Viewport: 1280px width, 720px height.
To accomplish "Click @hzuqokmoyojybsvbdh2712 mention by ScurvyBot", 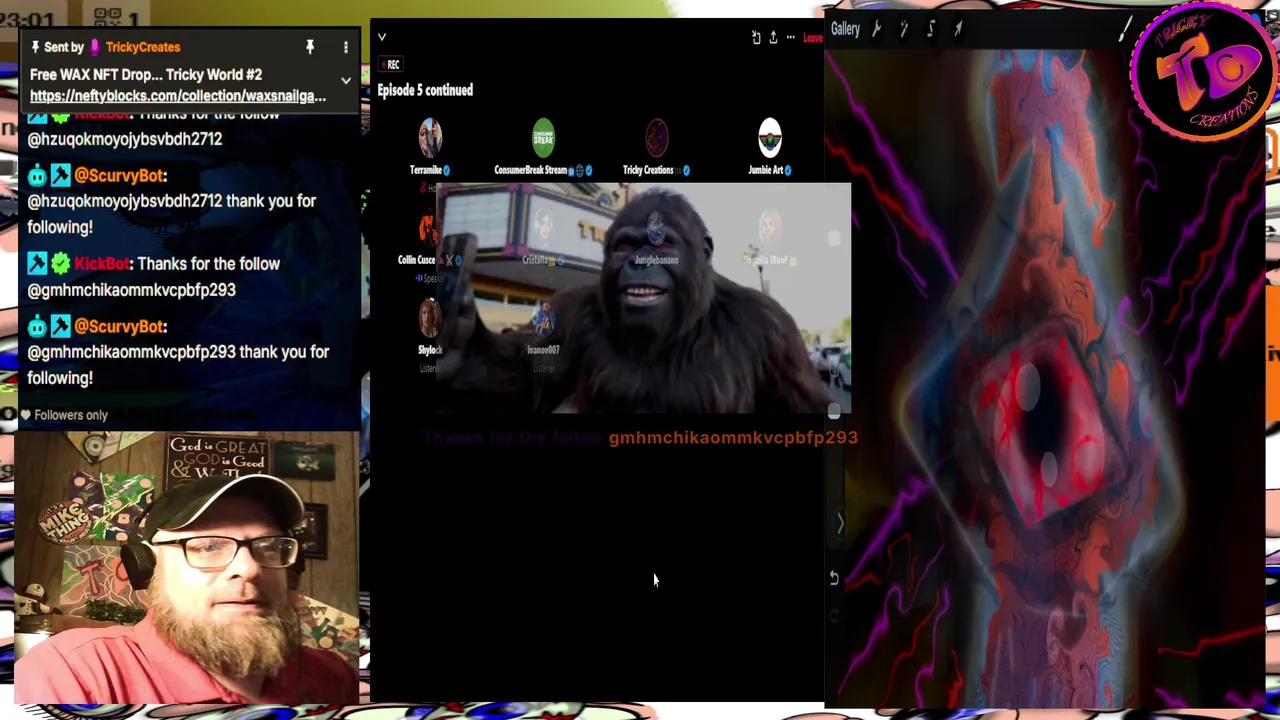I will [125, 201].
